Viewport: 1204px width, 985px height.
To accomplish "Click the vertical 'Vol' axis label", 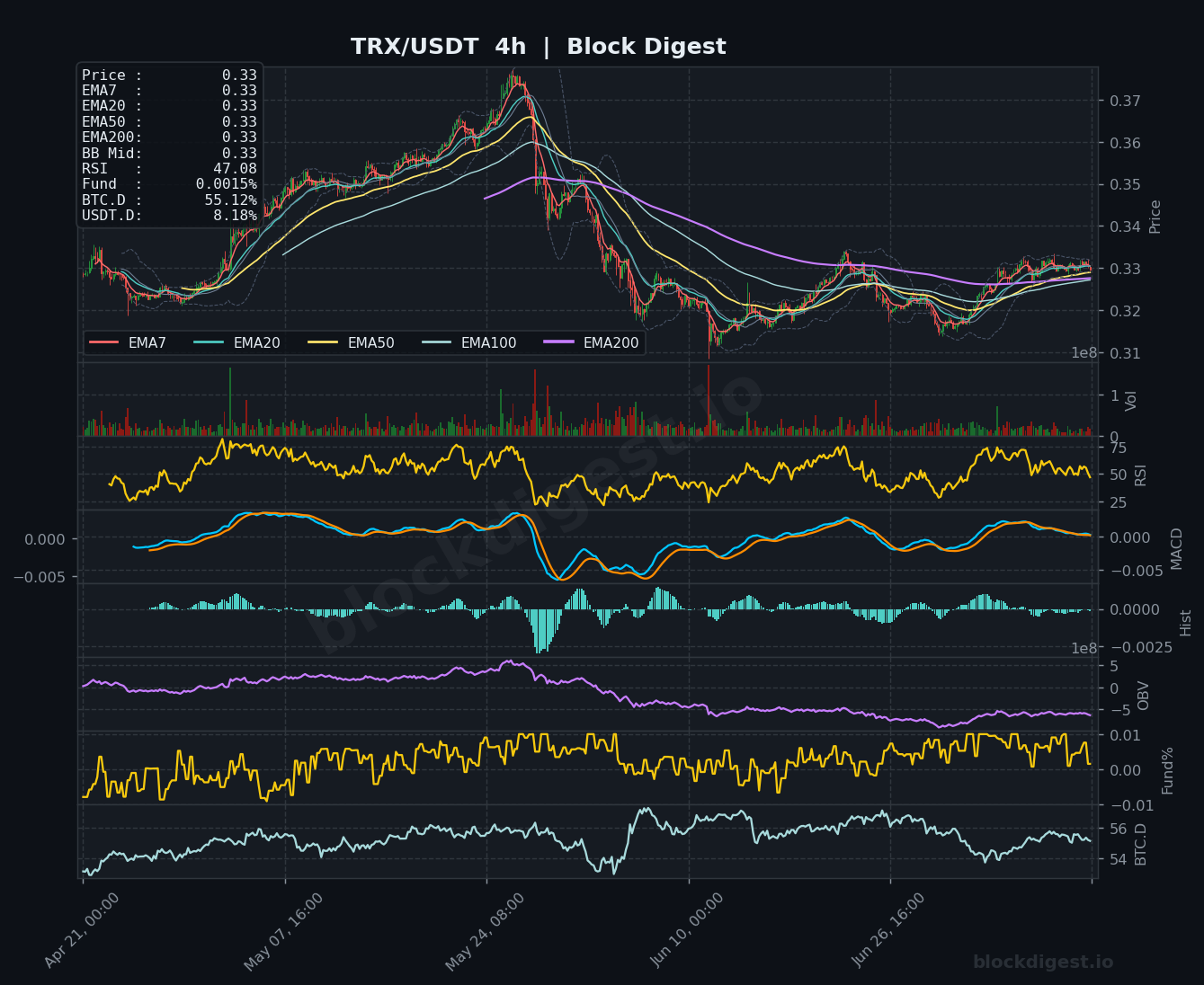I will click(1131, 401).
